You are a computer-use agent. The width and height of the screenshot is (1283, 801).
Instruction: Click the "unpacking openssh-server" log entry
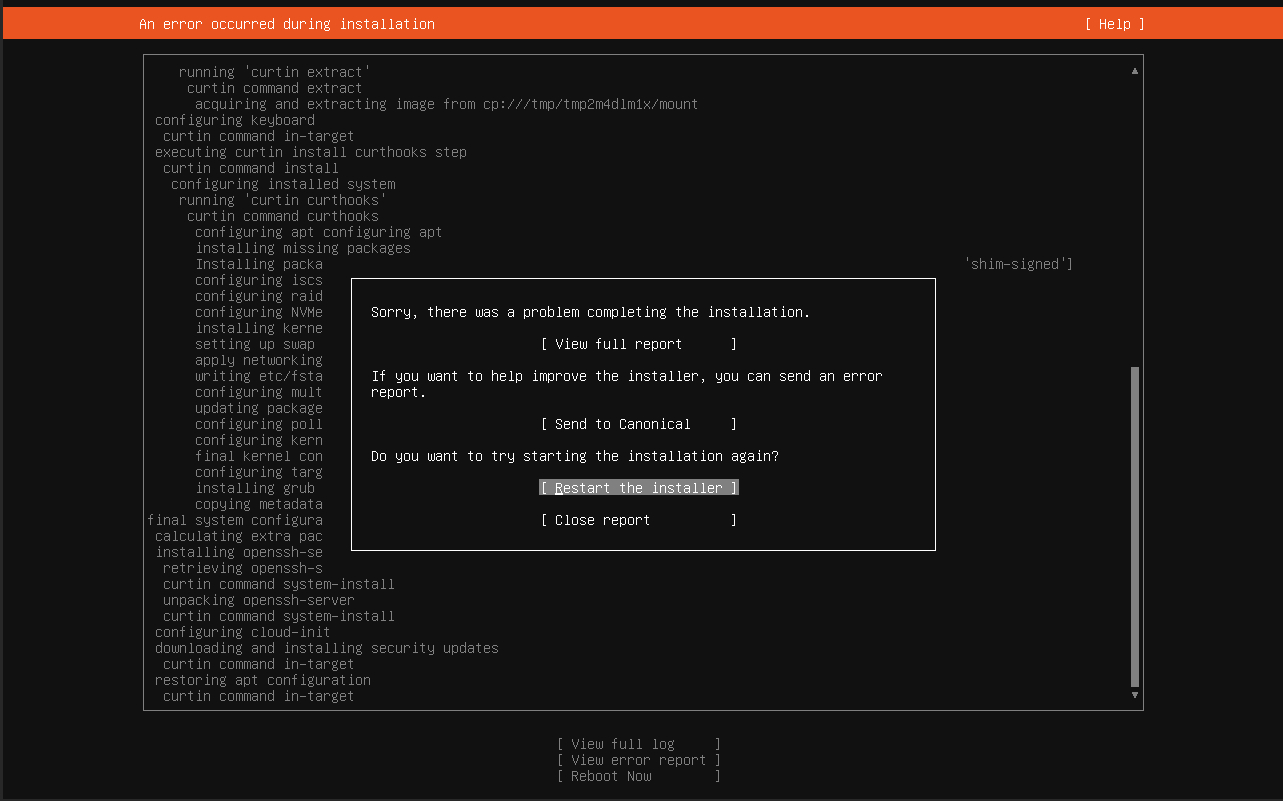point(258,600)
